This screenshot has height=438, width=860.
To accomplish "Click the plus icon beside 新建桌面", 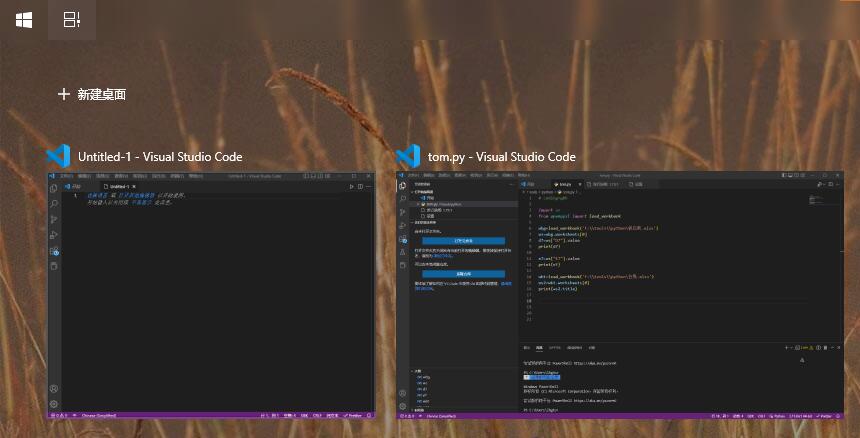I will point(64,94).
